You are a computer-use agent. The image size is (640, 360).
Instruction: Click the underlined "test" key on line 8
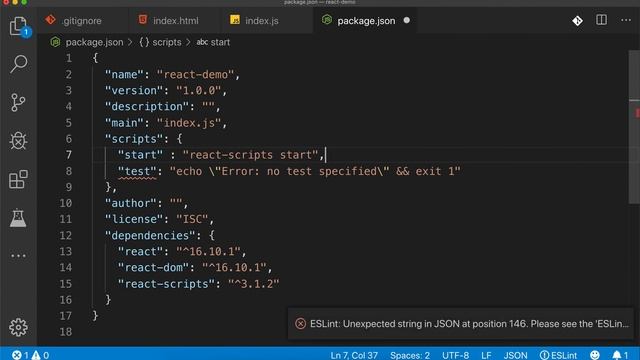137,171
